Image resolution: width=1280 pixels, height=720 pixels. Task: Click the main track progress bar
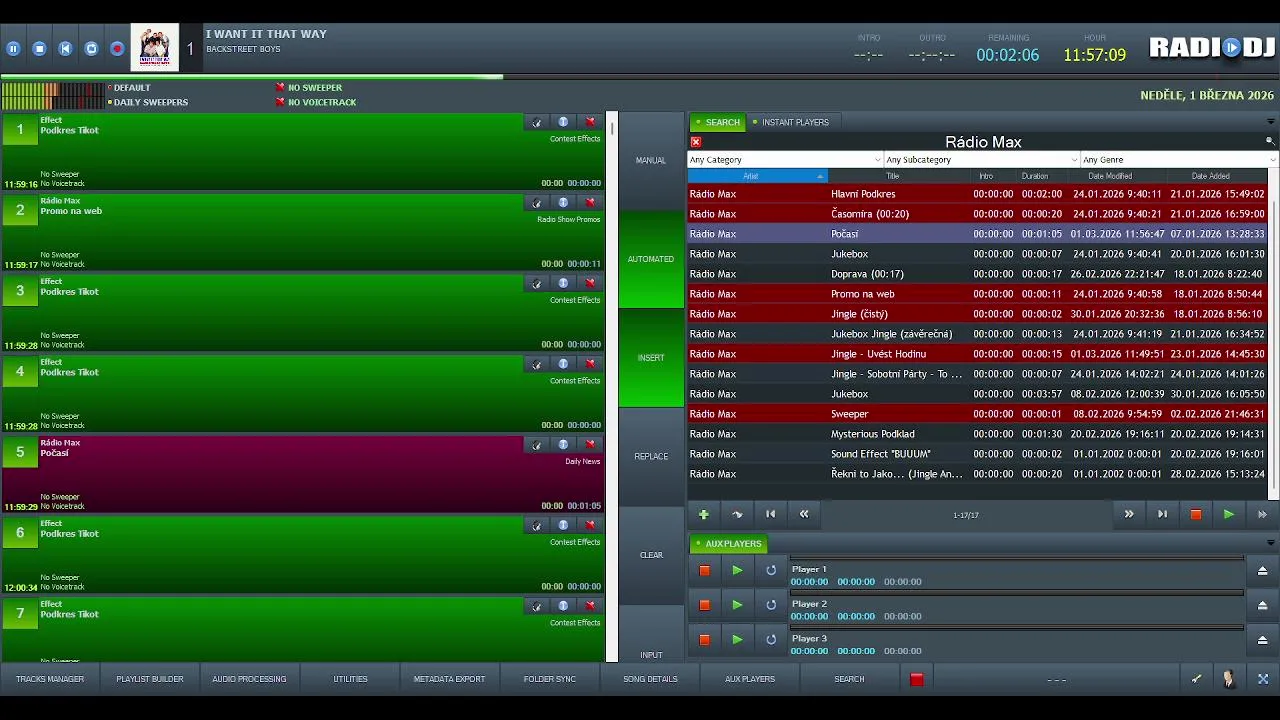pos(640,76)
